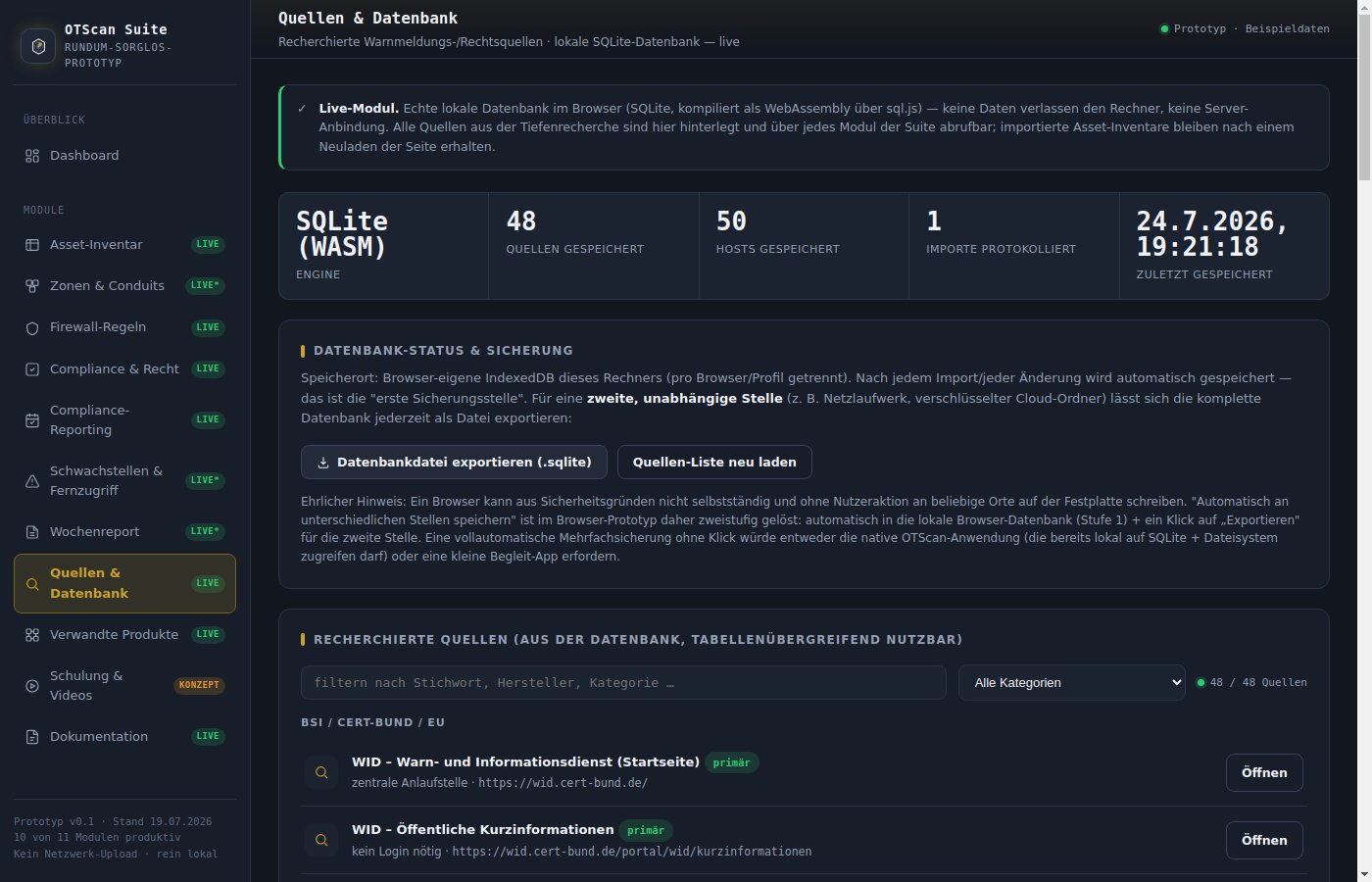Click Öffnen for Öffentliche Kurzinformationen
1372x882 pixels.
click(x=1264, y=840)
